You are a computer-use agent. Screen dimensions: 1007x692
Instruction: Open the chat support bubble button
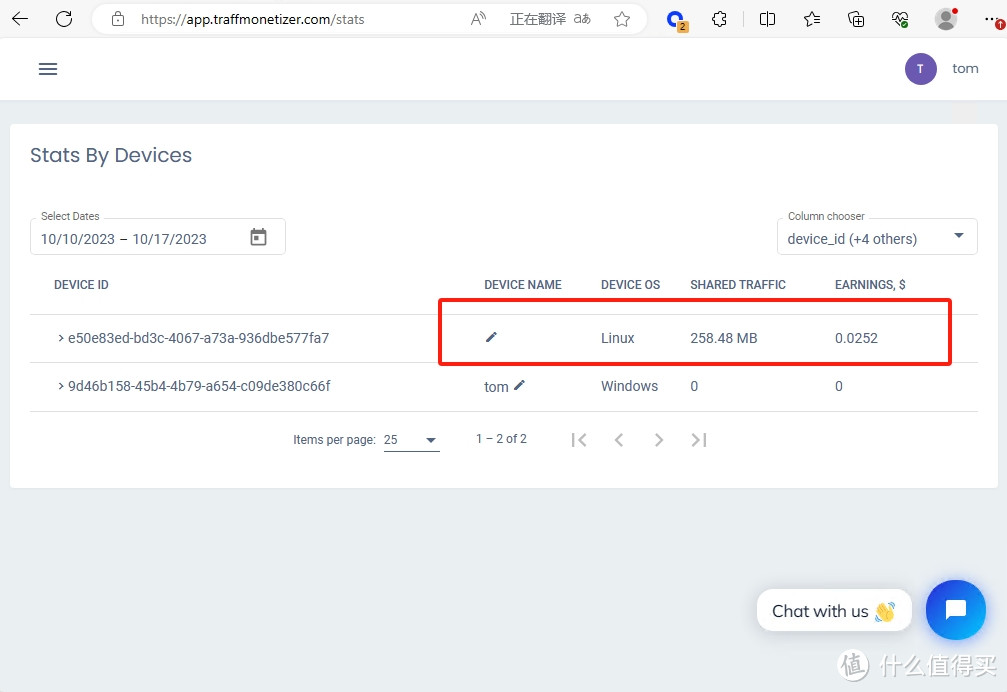955,609
